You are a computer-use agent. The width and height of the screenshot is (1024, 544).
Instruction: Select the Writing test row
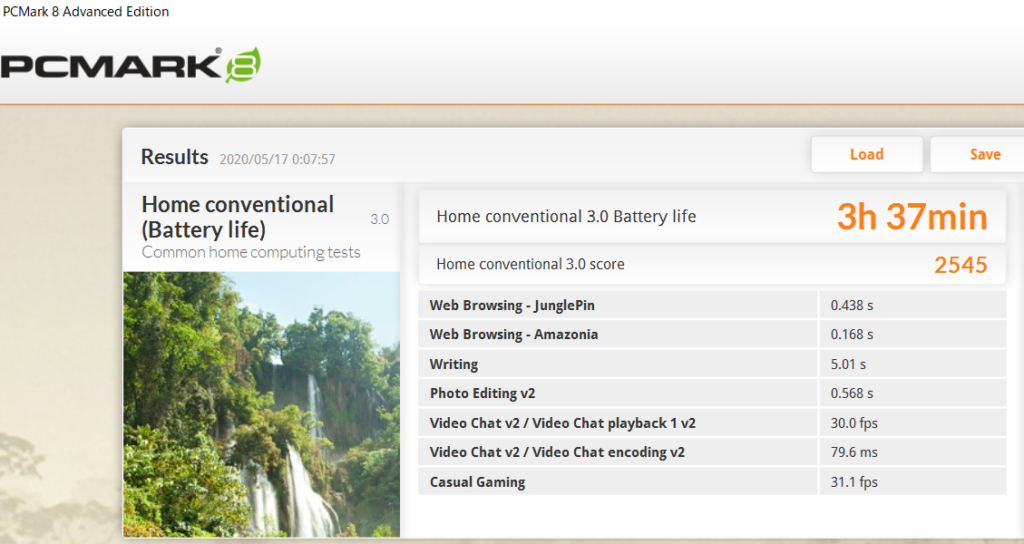click(x=712, y=364)
